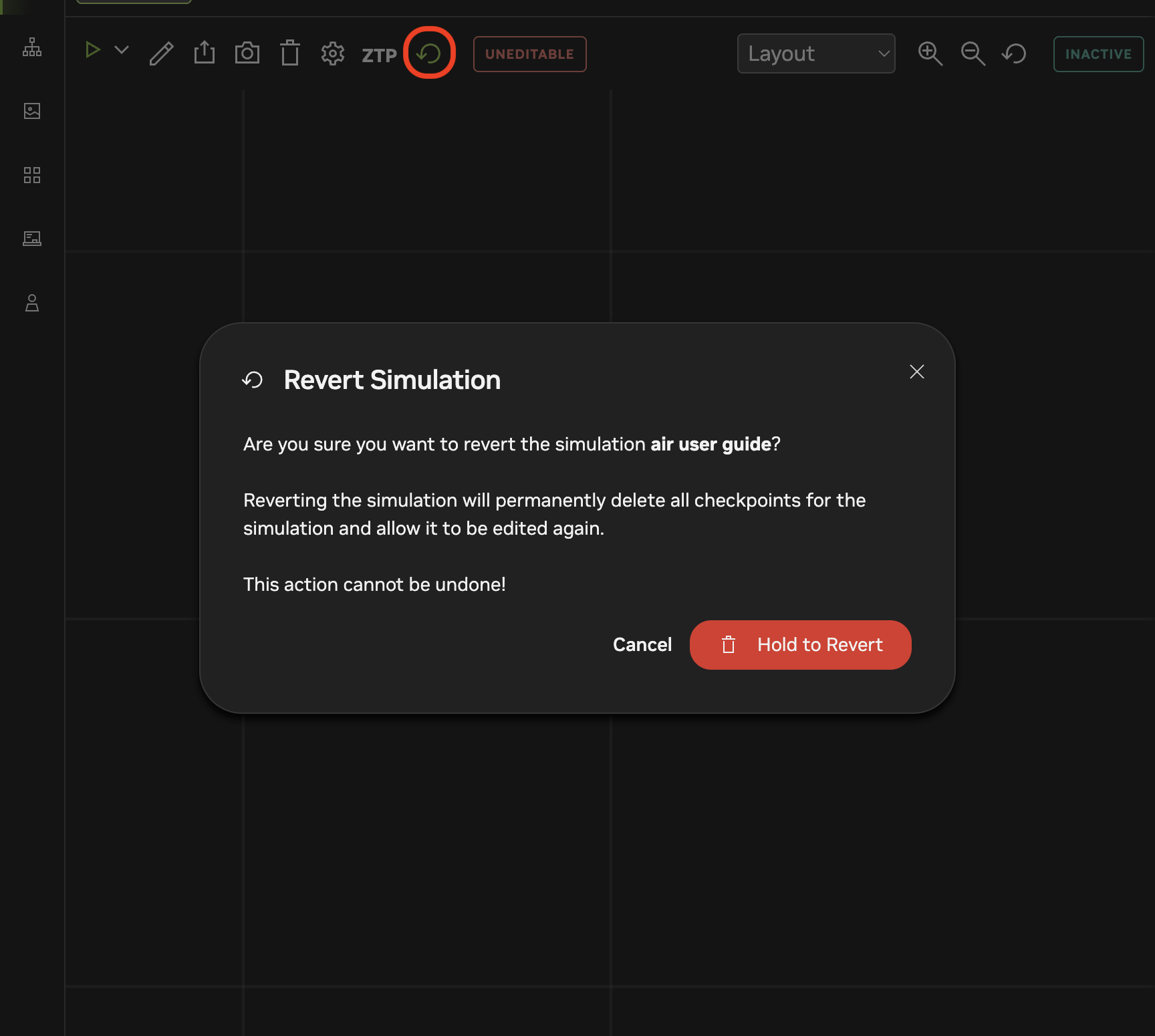Expand the run options chevron
Screen dimensions: 1155x1036
coord(121,49)
